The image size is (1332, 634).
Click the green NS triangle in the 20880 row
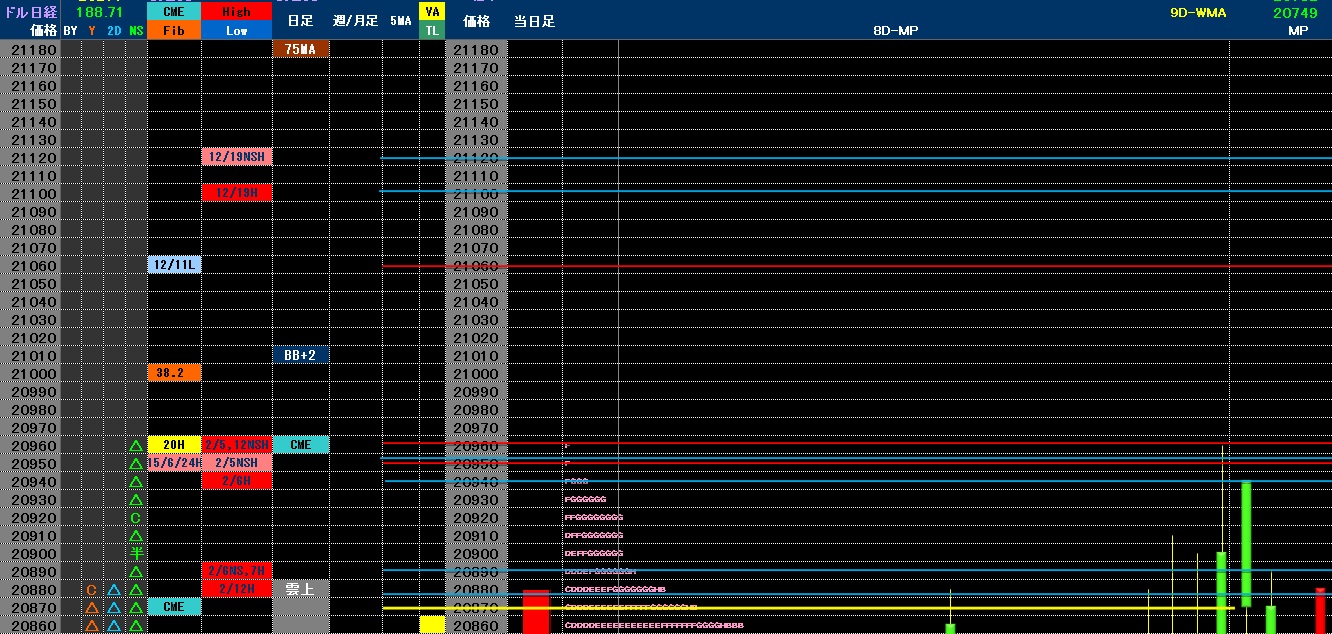click(135, 589)
